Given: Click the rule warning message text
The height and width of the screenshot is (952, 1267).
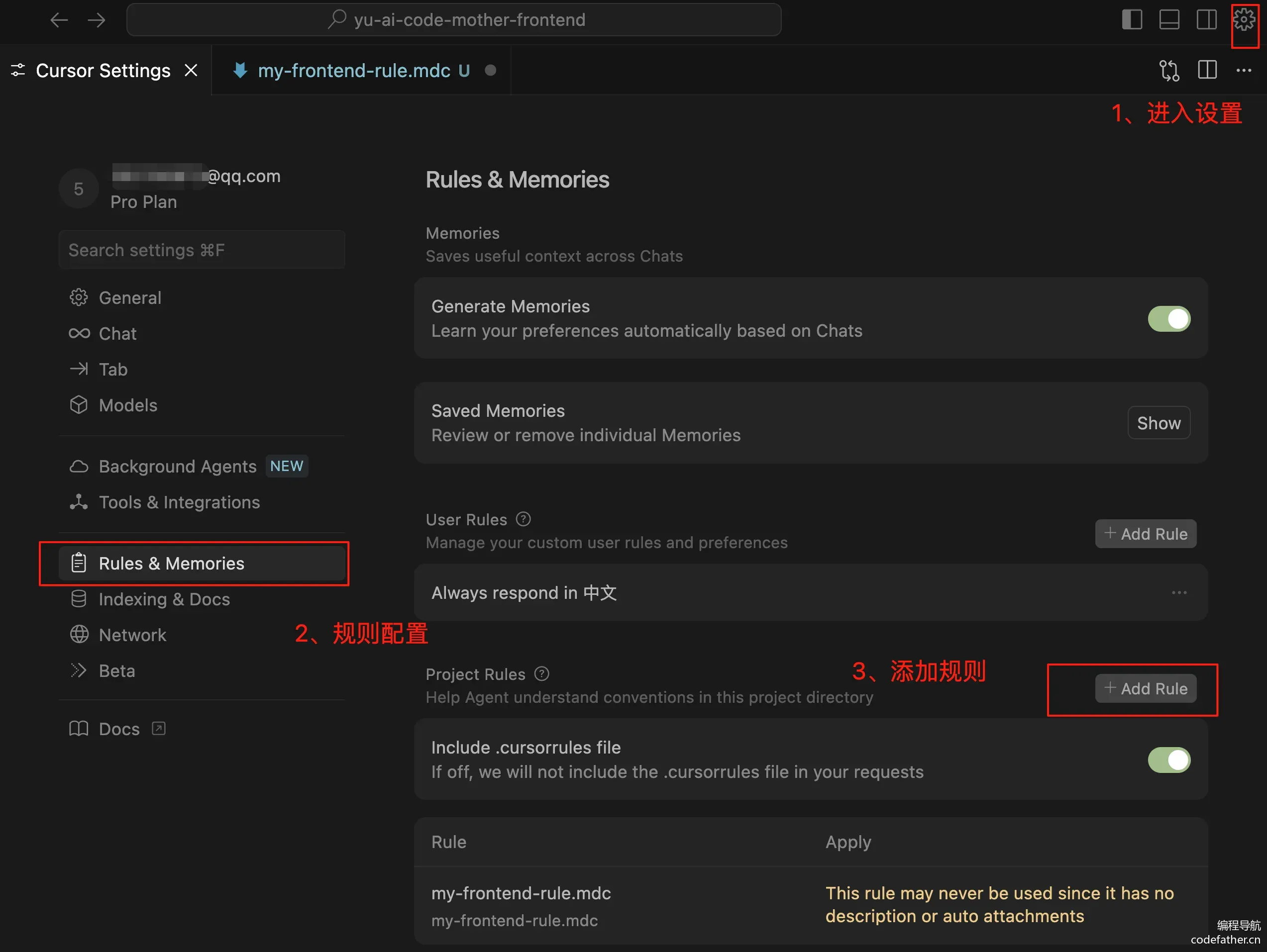Looking at the screenshot, I should coord(999,904).
